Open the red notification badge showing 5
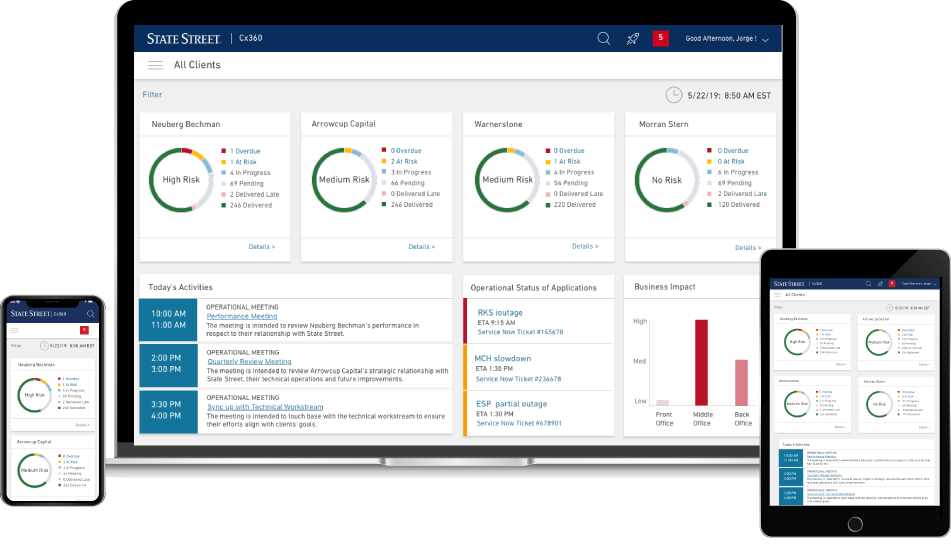 (660, 38)
